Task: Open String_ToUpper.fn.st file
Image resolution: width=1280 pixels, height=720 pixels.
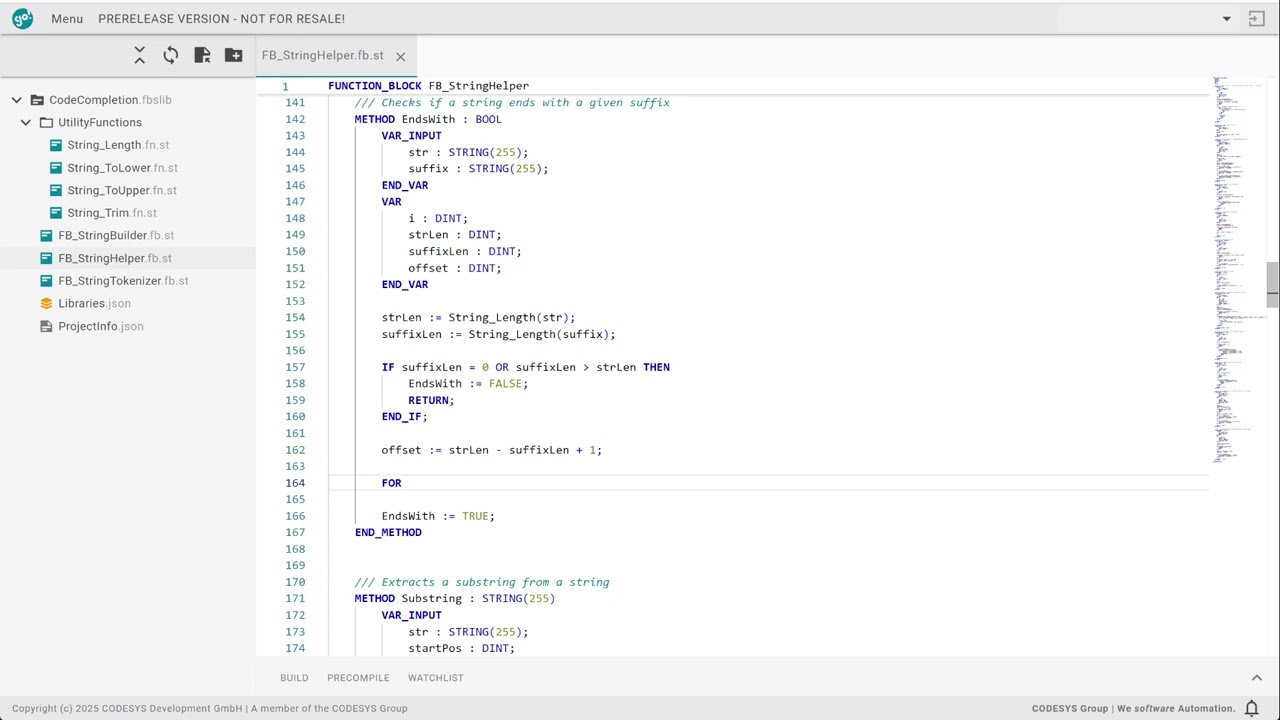Action: click(x=122, y=190)
